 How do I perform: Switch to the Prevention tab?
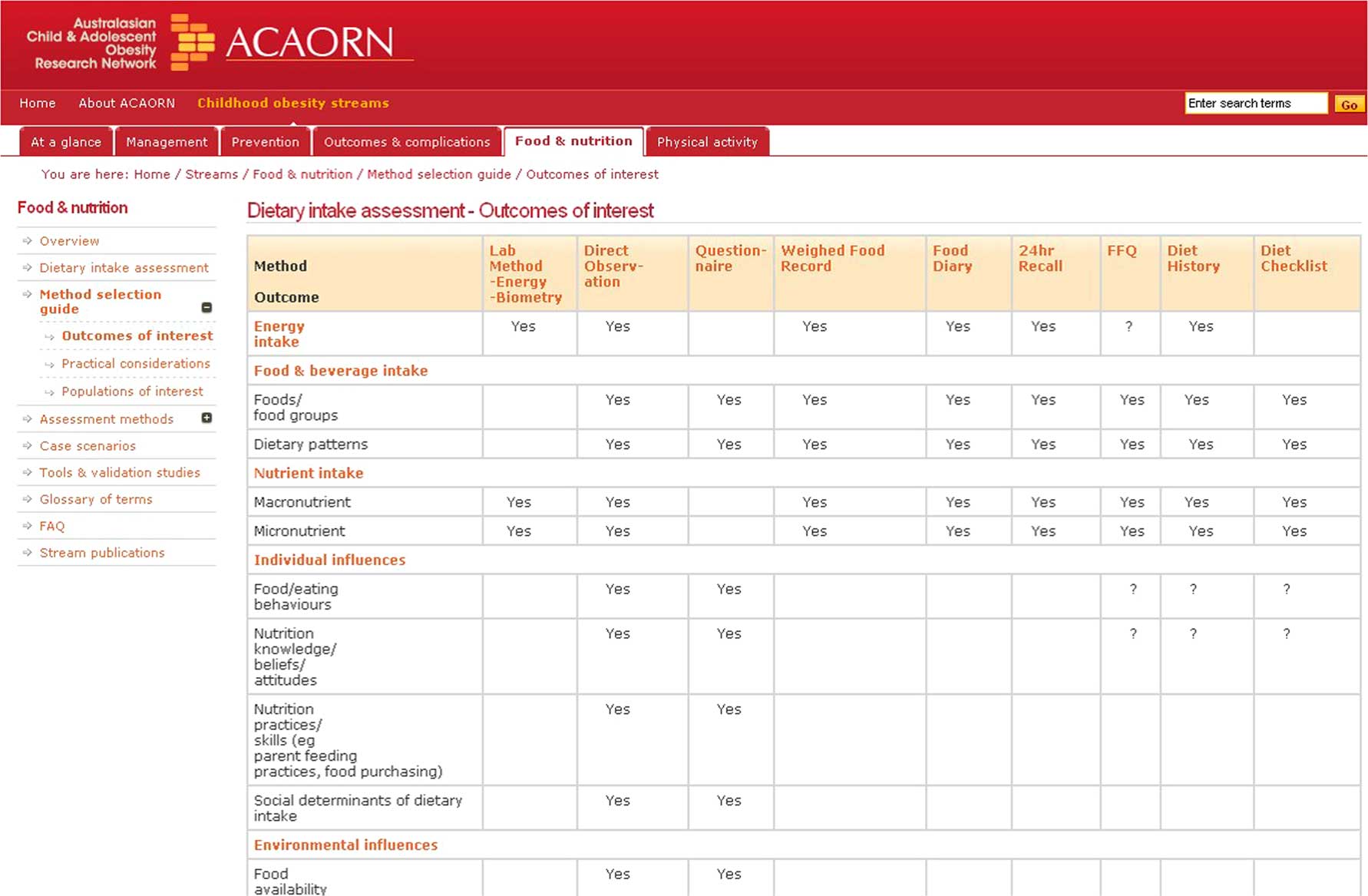tap(266, 142)
